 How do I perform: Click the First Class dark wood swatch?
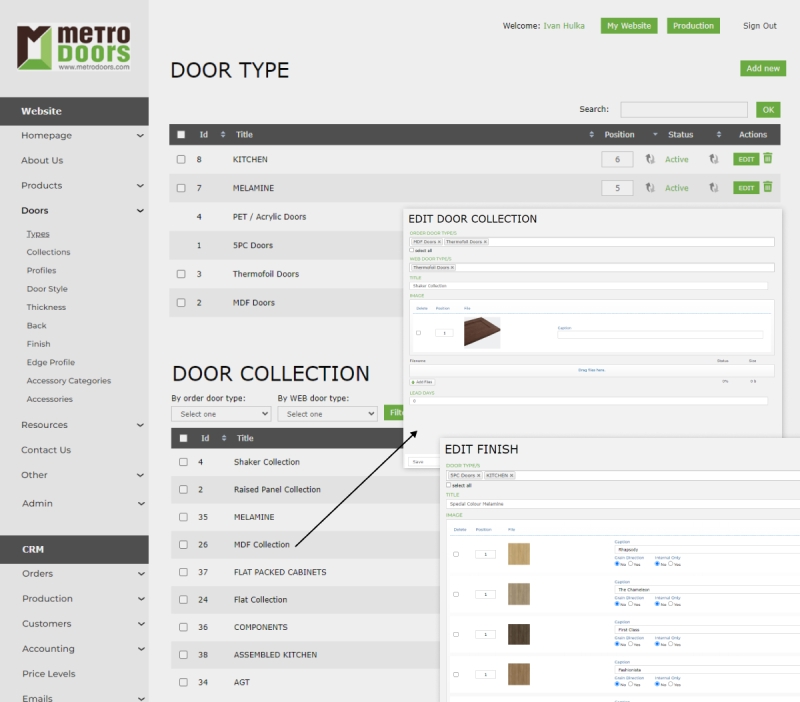519,634
